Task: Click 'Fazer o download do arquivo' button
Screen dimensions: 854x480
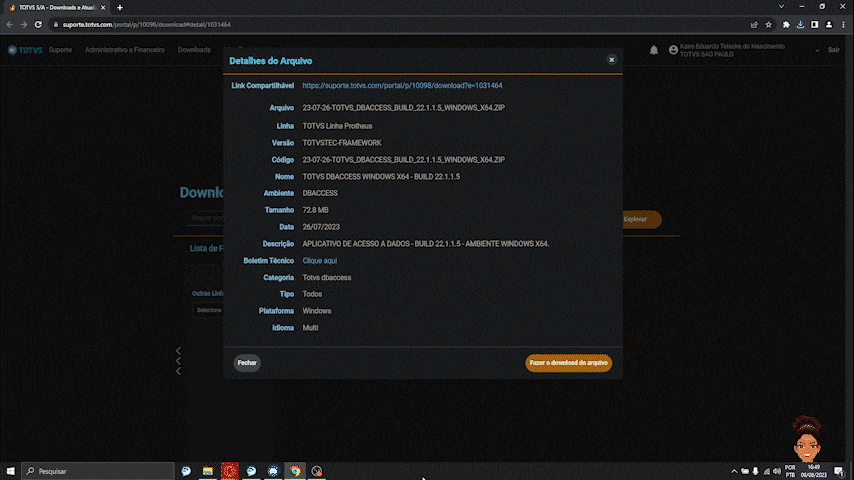Action: coord(568,363)
